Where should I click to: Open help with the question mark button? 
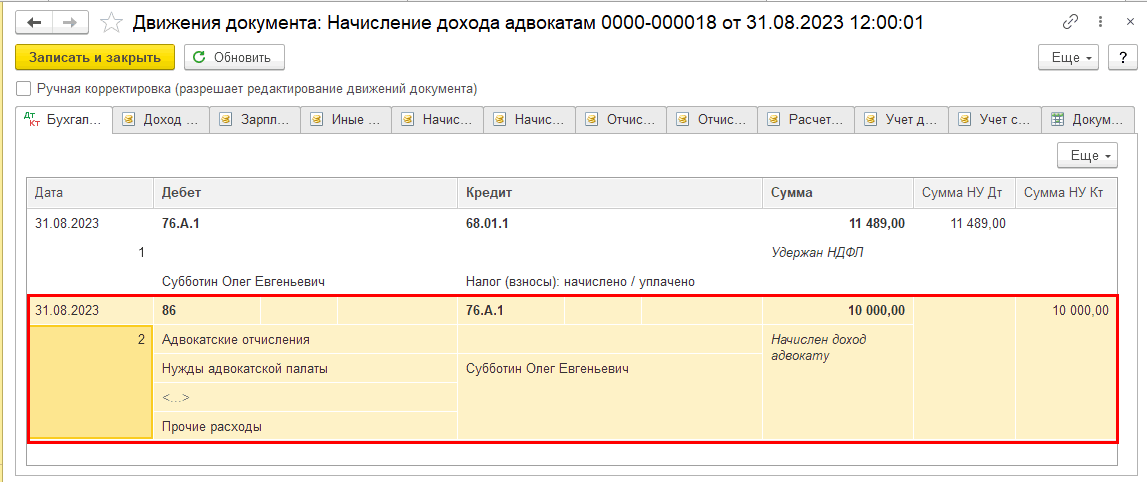(x=1122, y=58)
